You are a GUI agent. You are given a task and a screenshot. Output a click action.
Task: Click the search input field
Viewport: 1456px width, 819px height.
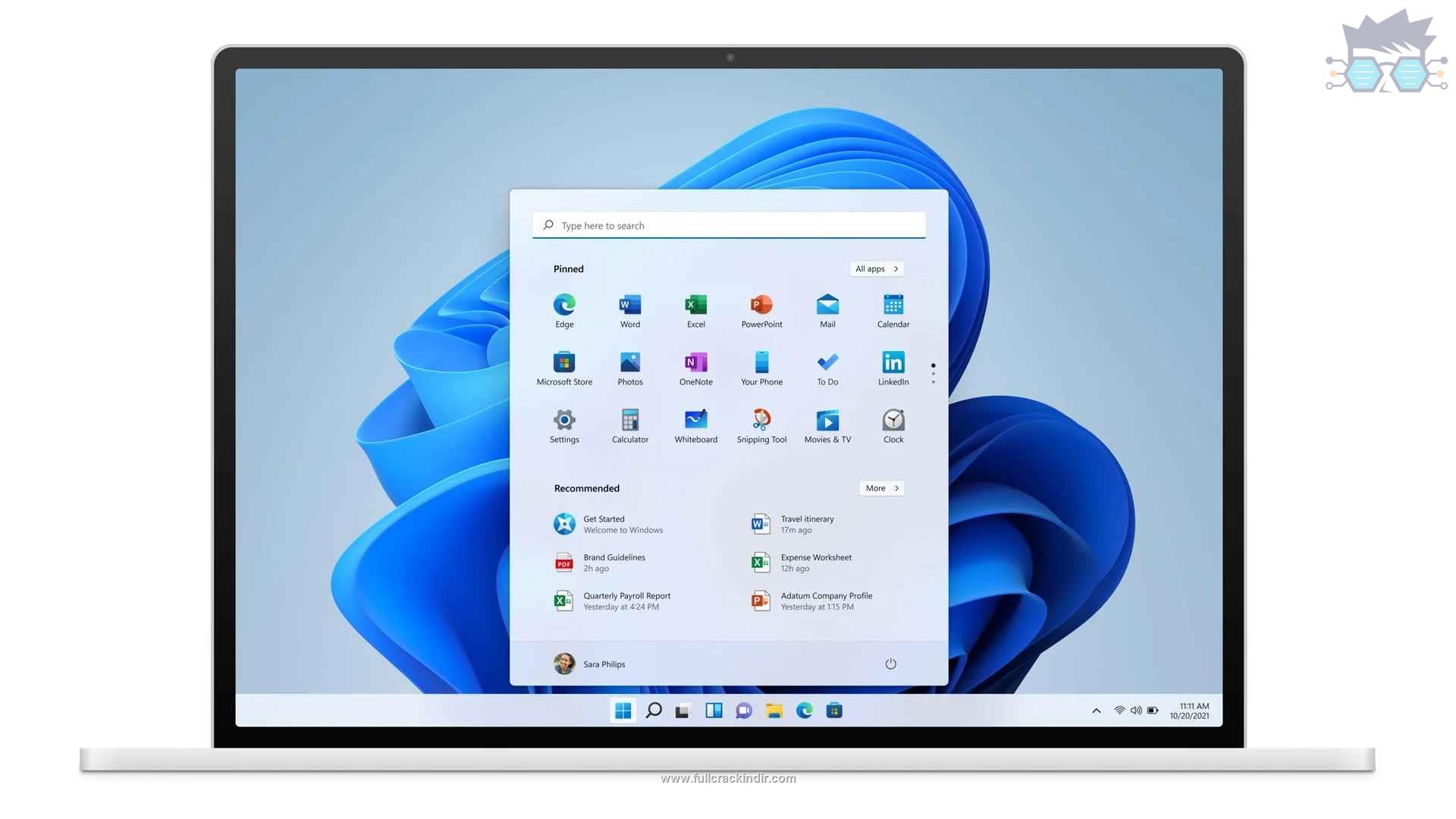tap(728, 224)
